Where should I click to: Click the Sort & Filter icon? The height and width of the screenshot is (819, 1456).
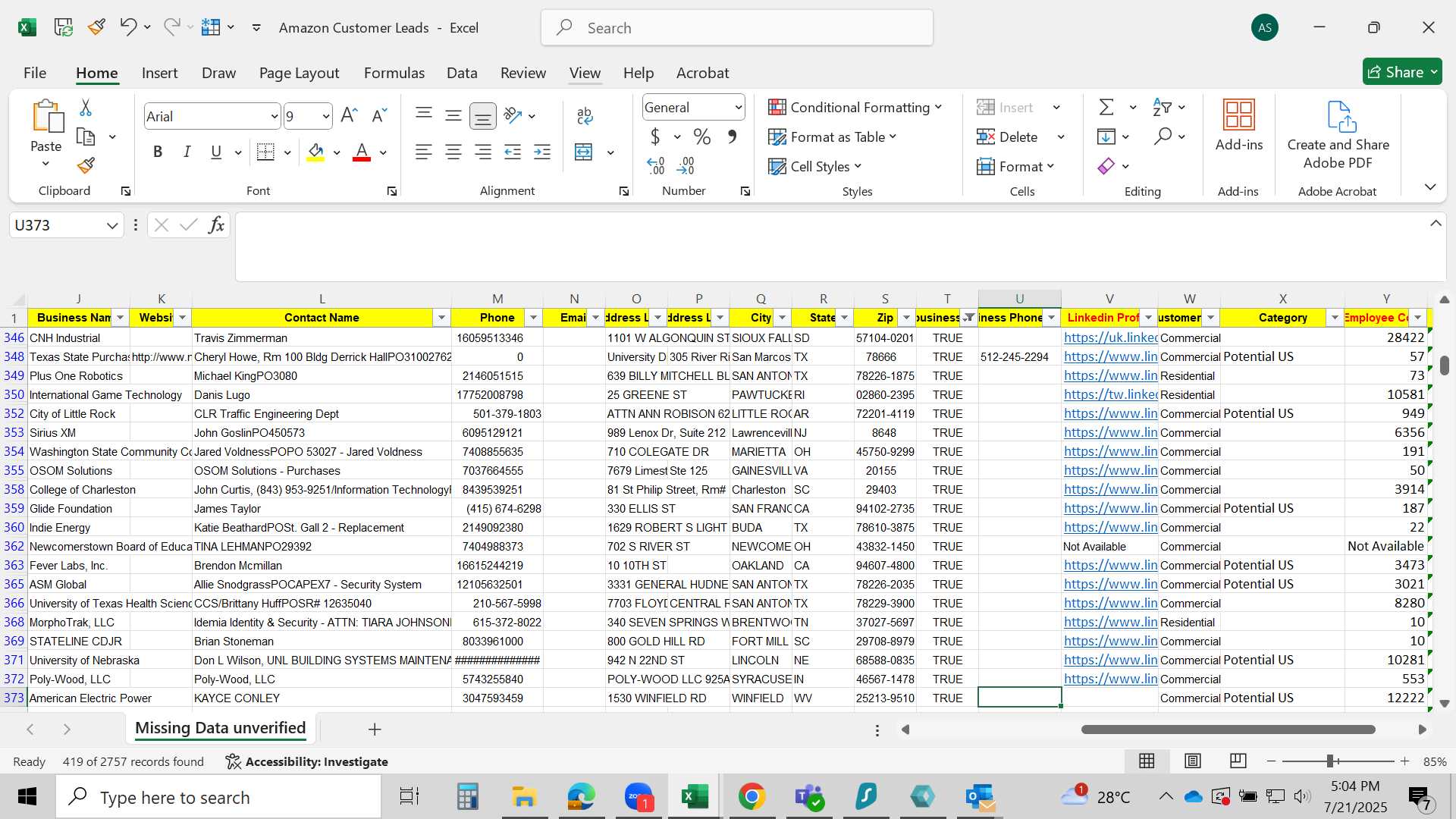(x=1162, y=107)
